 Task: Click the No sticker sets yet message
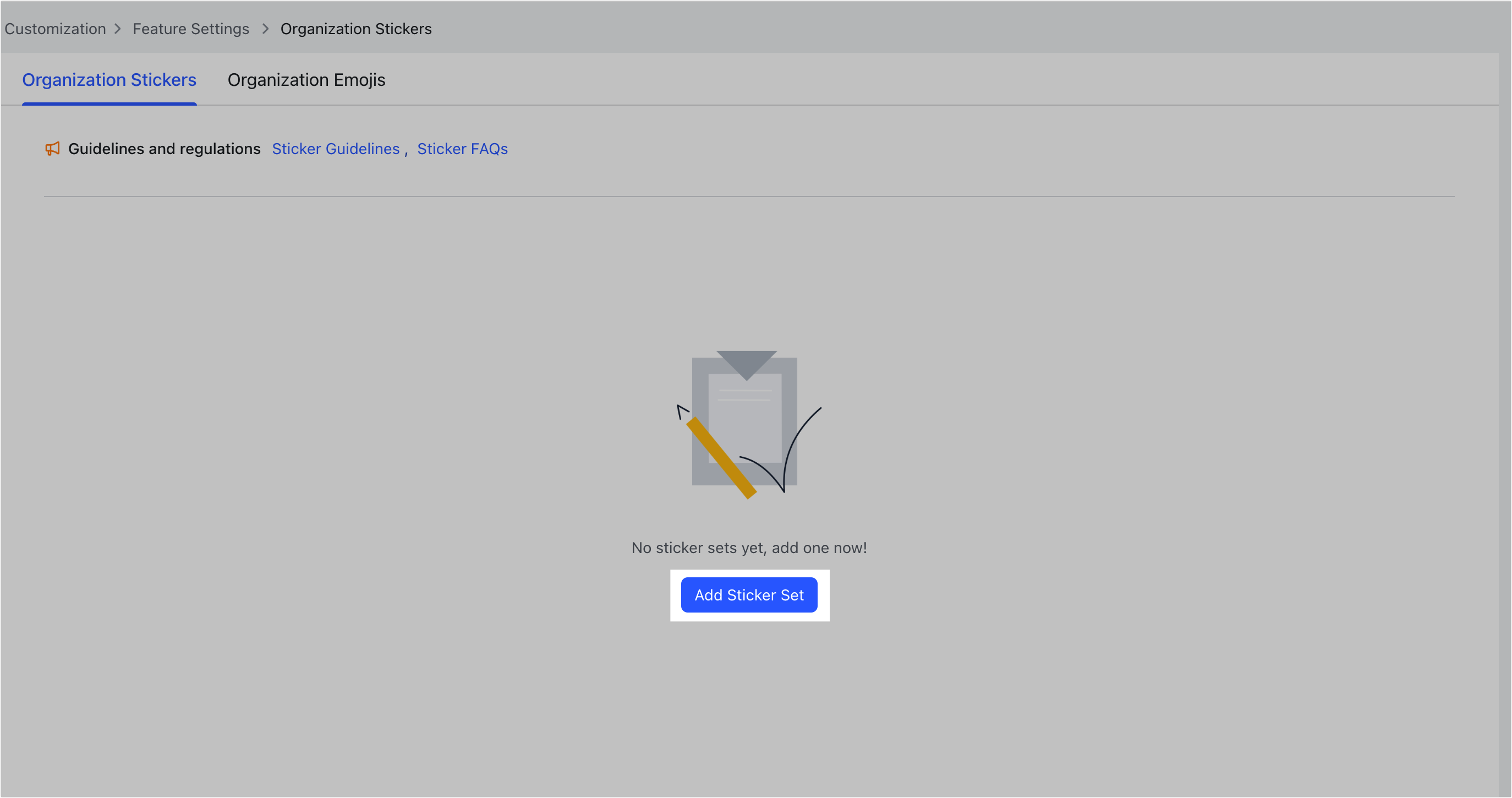[748, 548]
